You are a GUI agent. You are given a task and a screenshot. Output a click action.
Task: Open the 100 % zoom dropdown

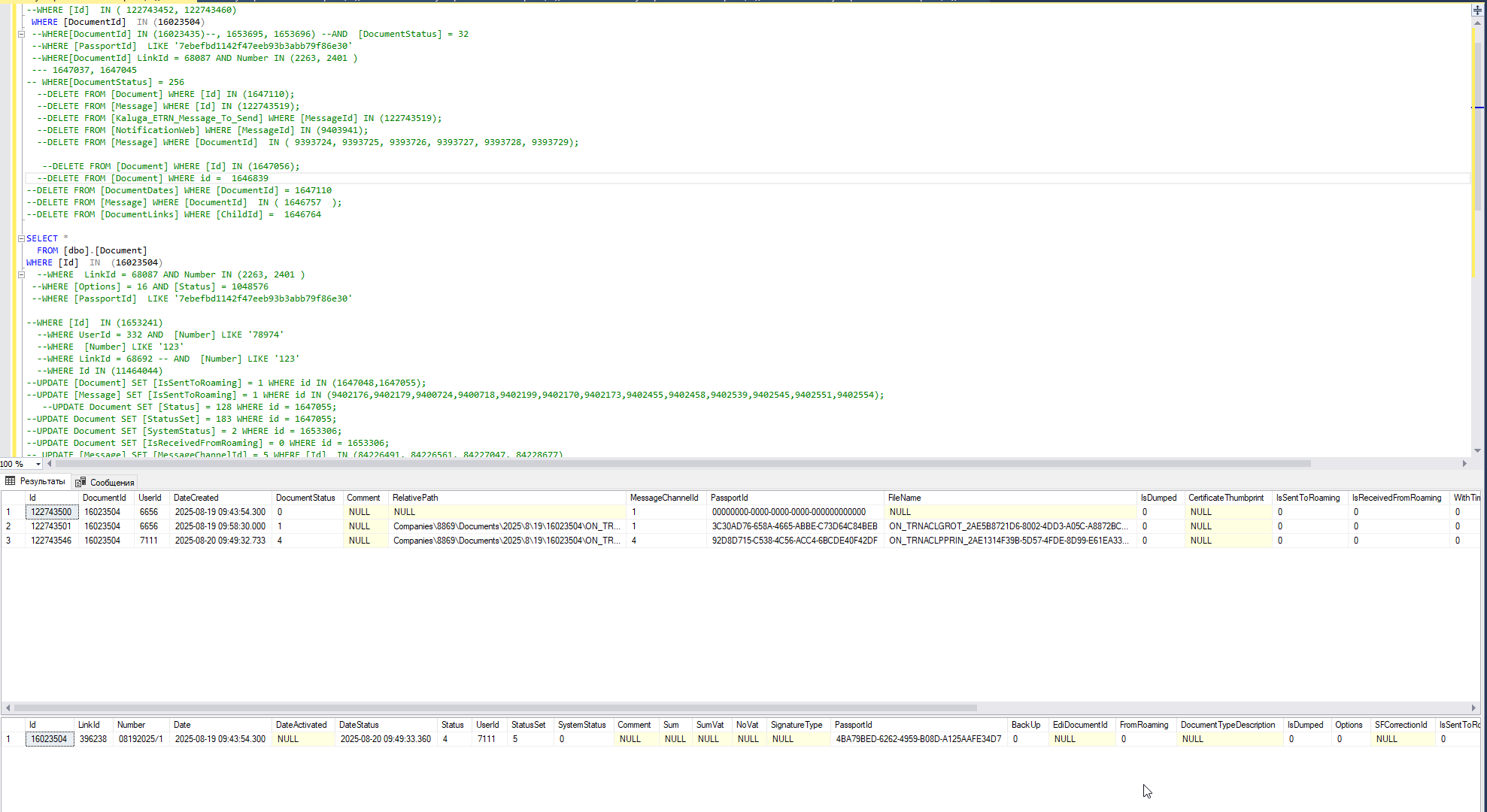[x=38, y=464]
